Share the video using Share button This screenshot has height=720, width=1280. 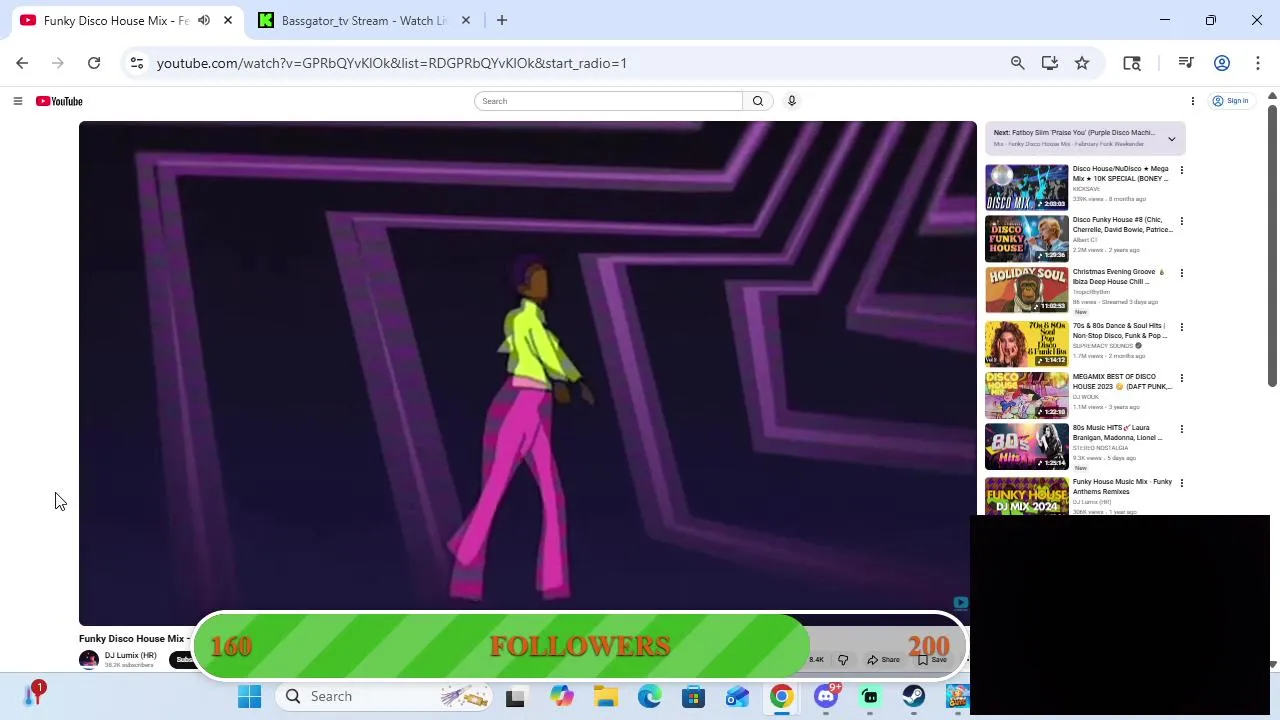point(883,660)
